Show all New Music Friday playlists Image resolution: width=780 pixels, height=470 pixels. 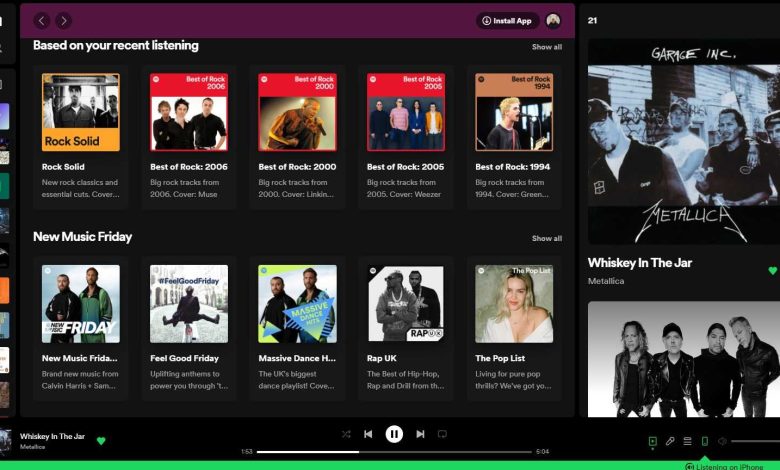coord(546,239)
